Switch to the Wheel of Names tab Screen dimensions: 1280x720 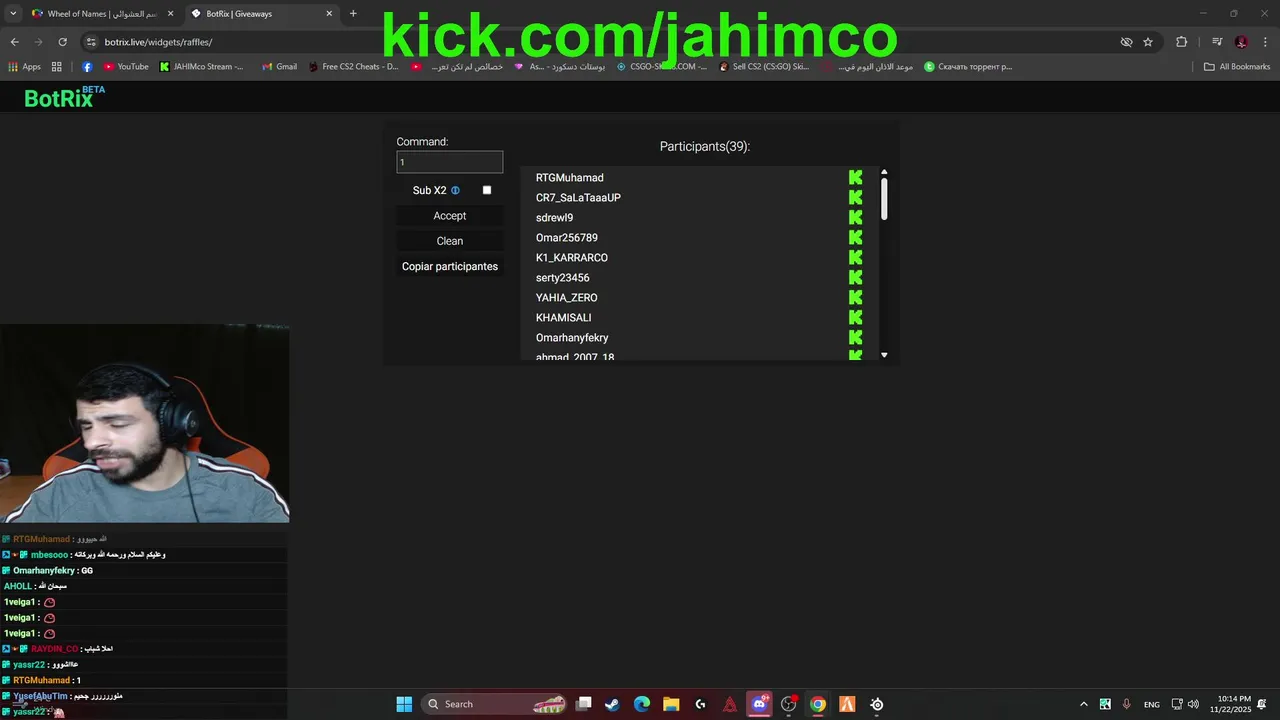[x=102, y=14]
